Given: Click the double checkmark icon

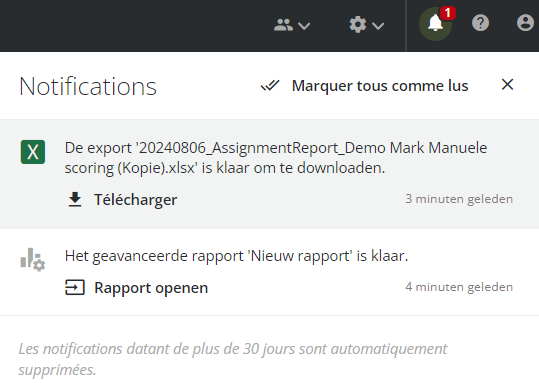Looking at the screenshot, I should [x=270, y=86].
